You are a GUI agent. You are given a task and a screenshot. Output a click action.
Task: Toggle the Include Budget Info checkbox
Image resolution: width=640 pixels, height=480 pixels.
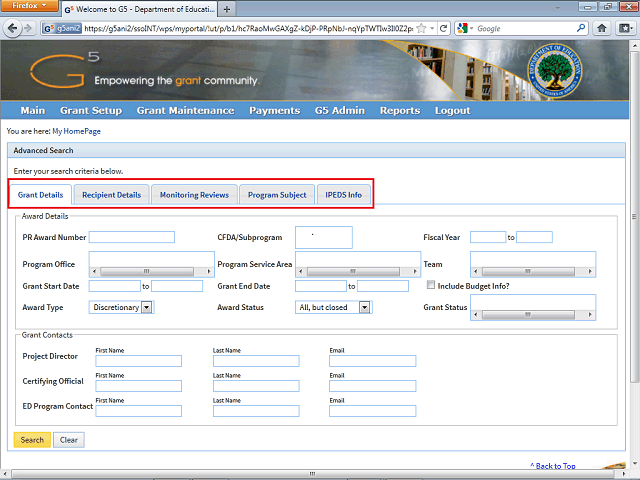pos(431,284)
